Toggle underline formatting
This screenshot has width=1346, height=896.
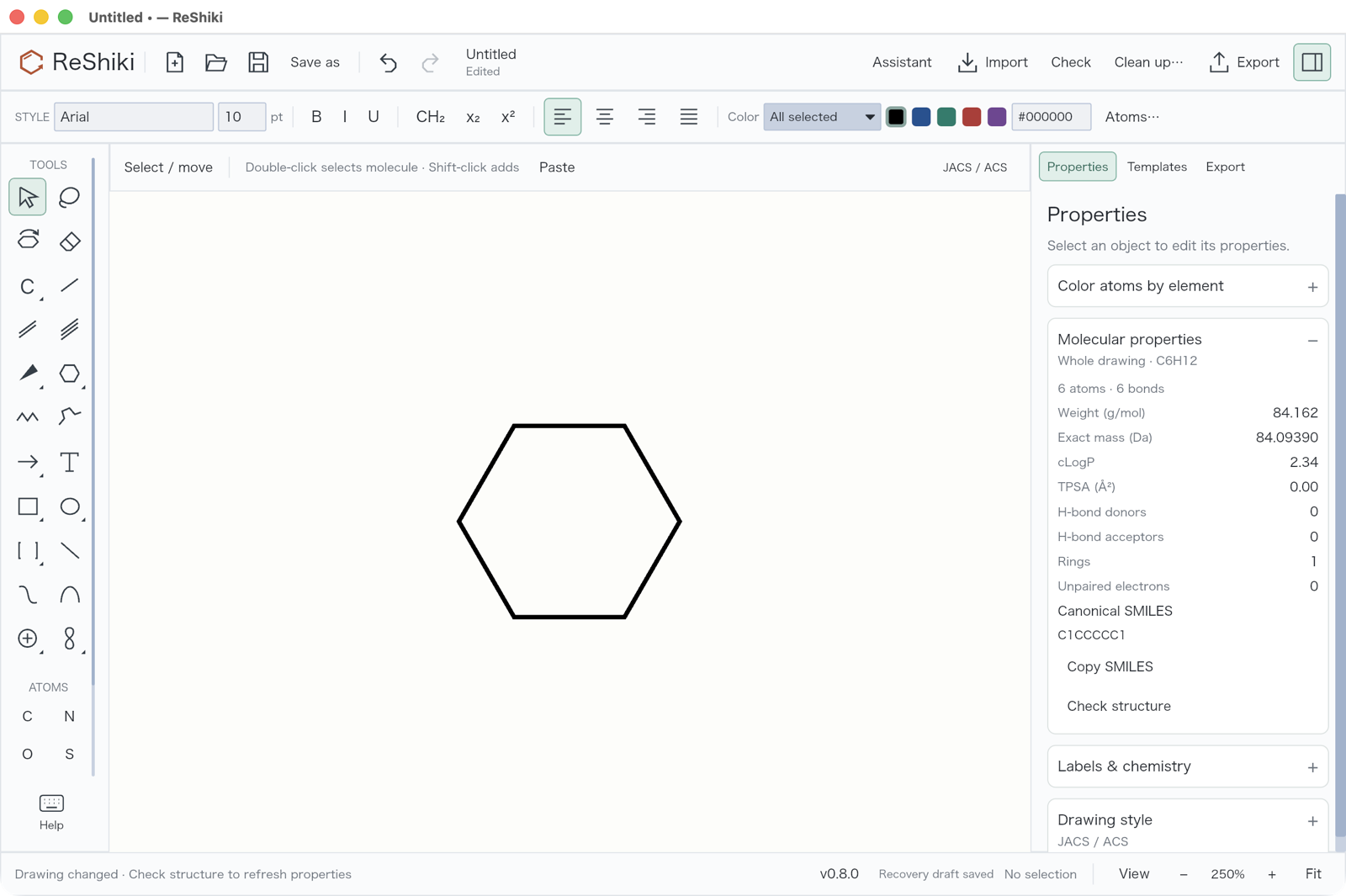[x=374, y=117]
